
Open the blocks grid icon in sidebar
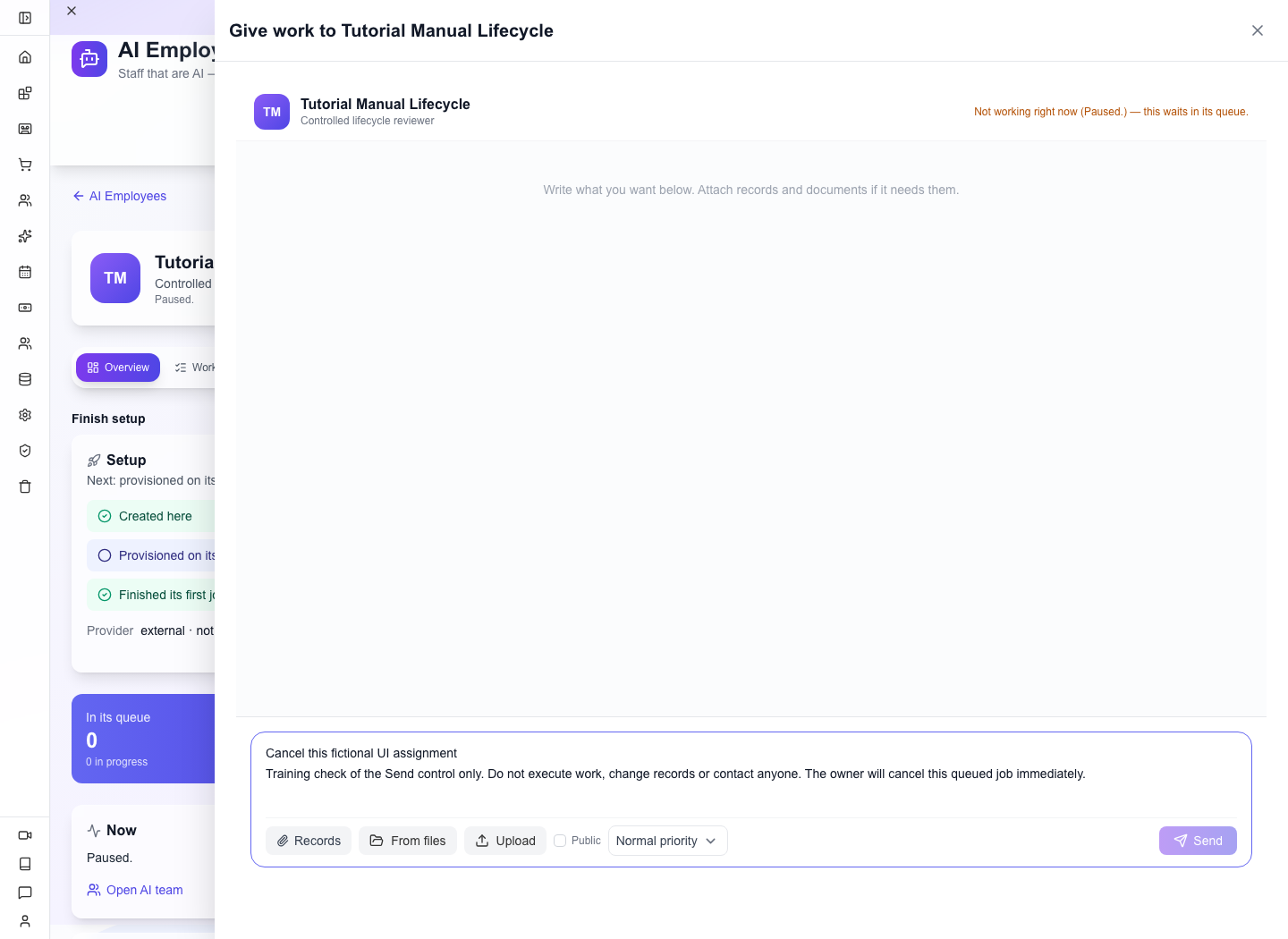(25, 93)
